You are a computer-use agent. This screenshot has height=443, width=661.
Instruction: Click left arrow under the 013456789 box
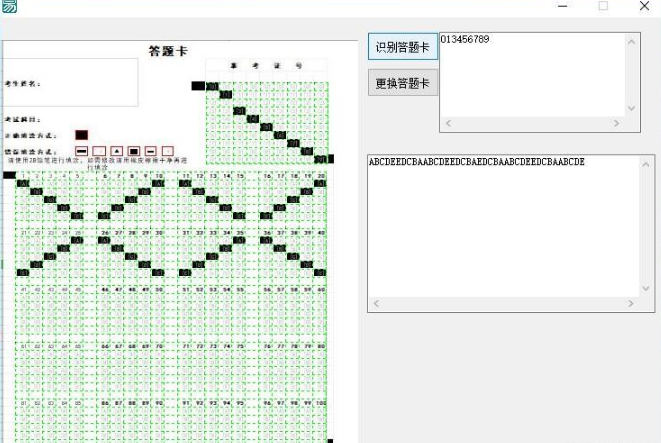448,123
